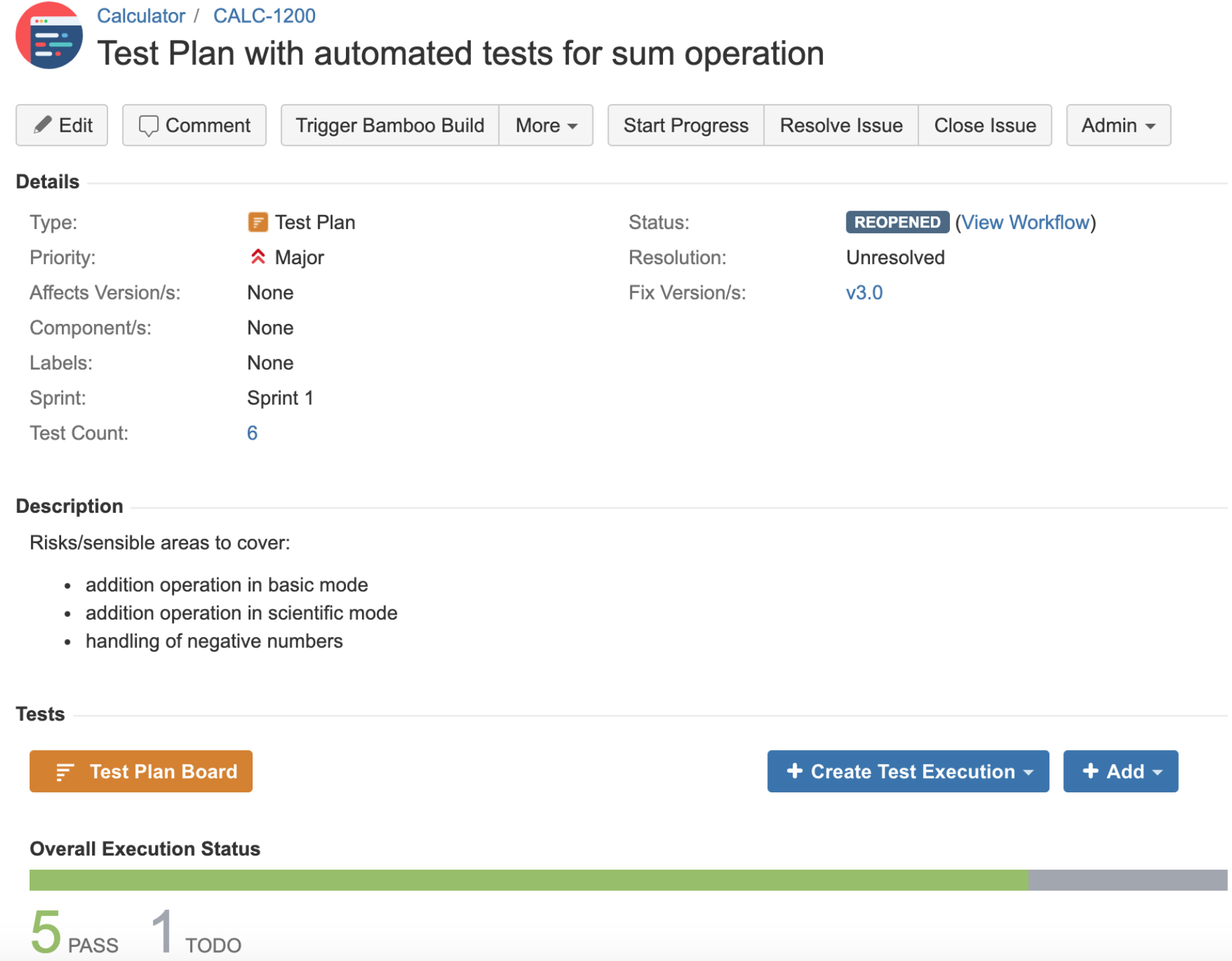Click the pencil icon on Edit button
The width and height of the screenshot is (1232, 961).
[43, 124]
